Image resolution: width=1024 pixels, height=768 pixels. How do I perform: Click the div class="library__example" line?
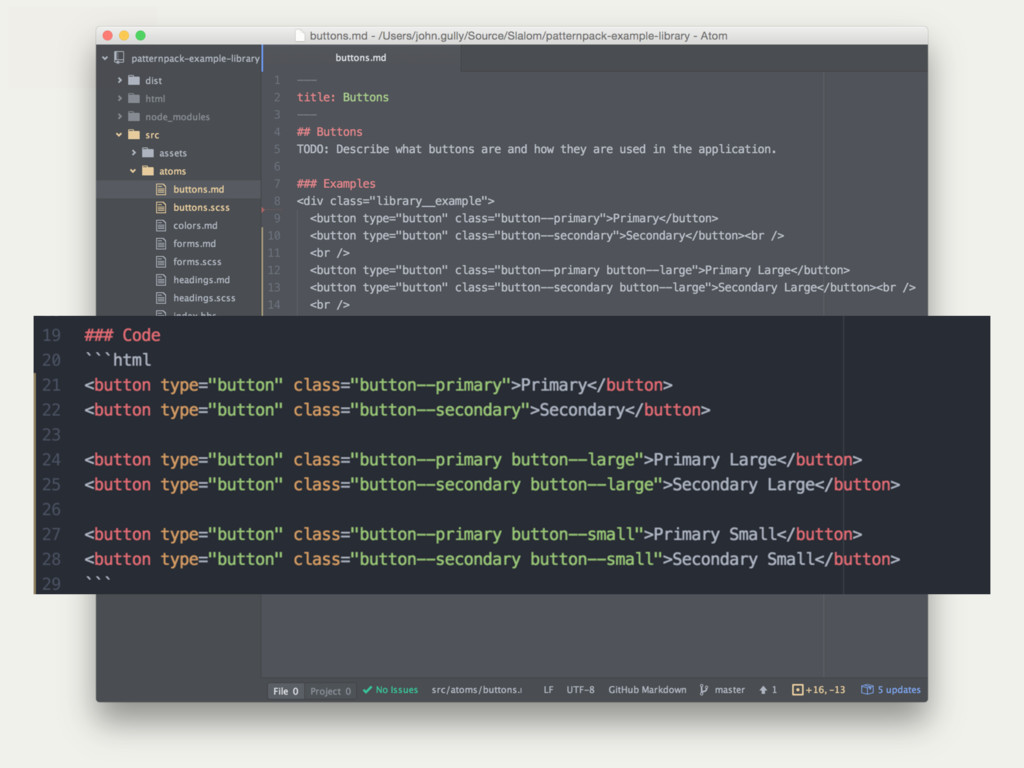[395, 201]
